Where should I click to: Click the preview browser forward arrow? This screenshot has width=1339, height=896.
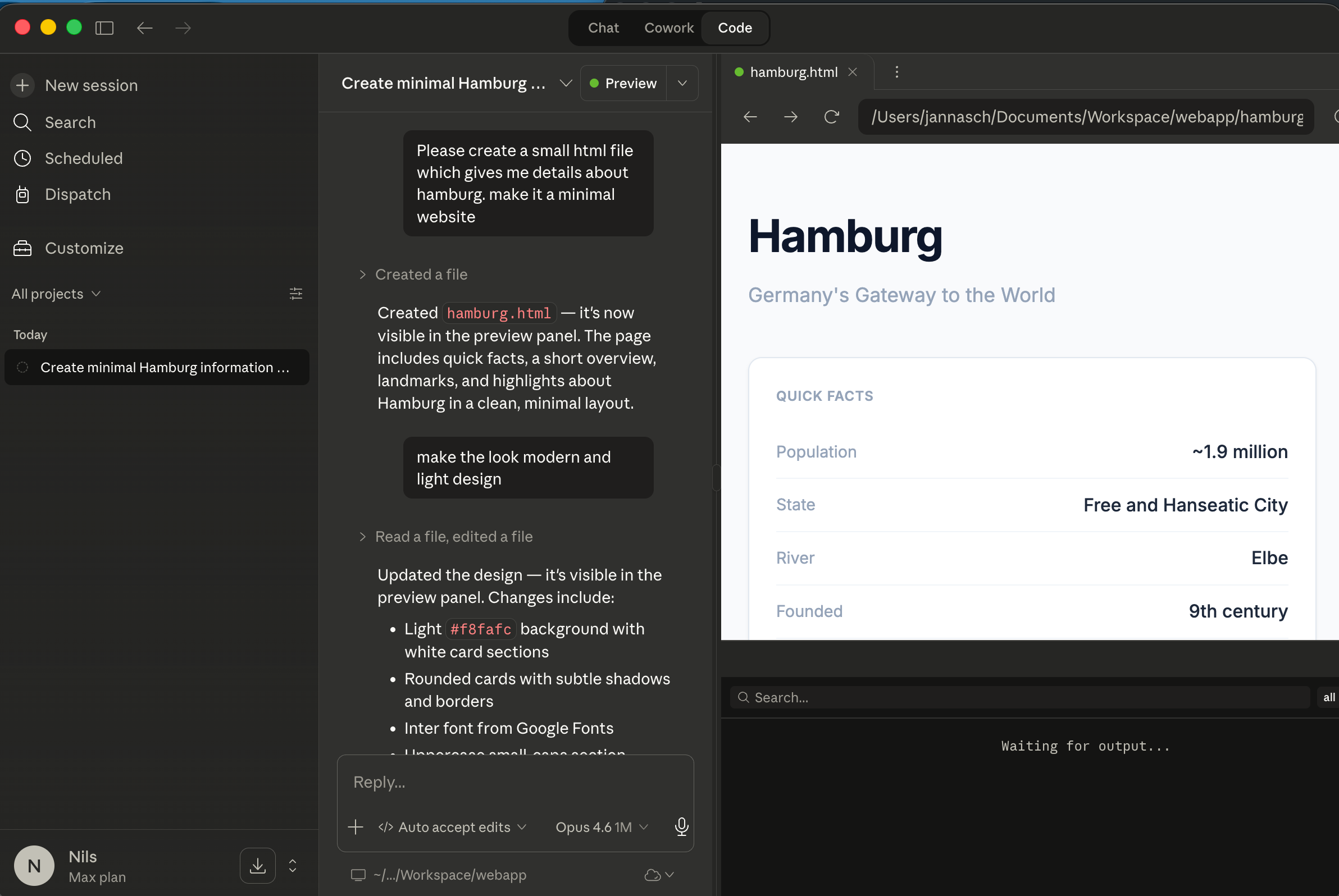tap(791, 117)
